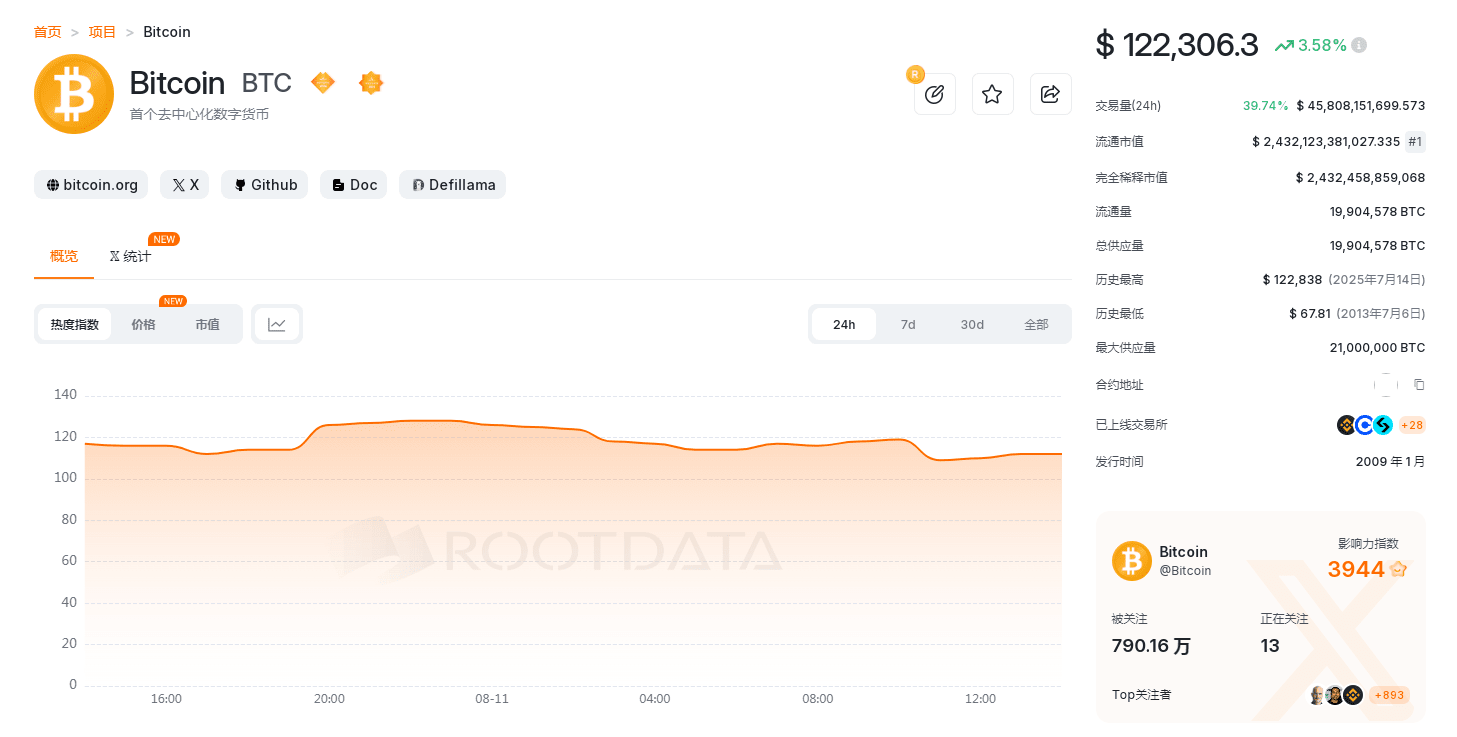Viewport: 1457px width, 737px height.
Task: Set chart range to 全部
Action: pos(1036,325)
